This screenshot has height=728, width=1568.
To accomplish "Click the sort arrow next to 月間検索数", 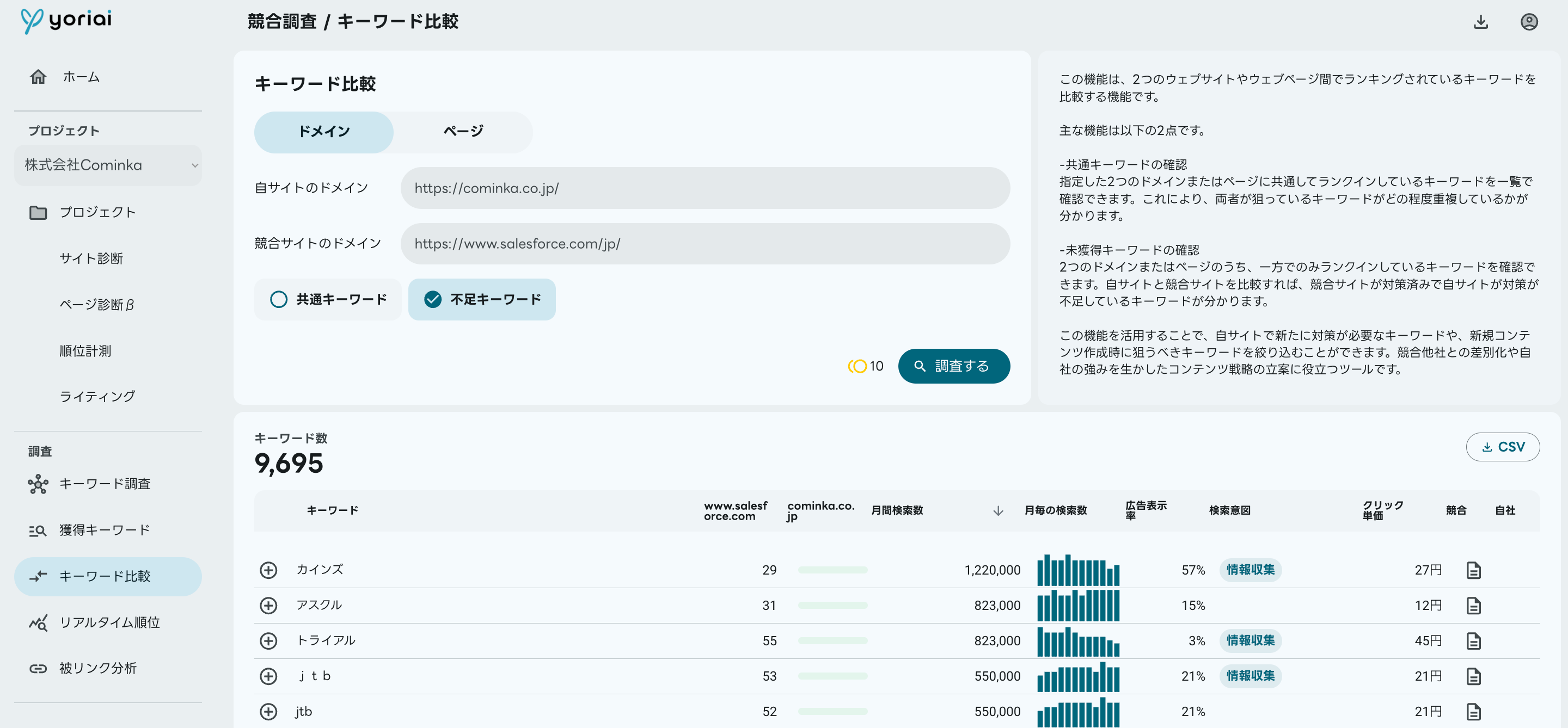I will click(997, 510).
